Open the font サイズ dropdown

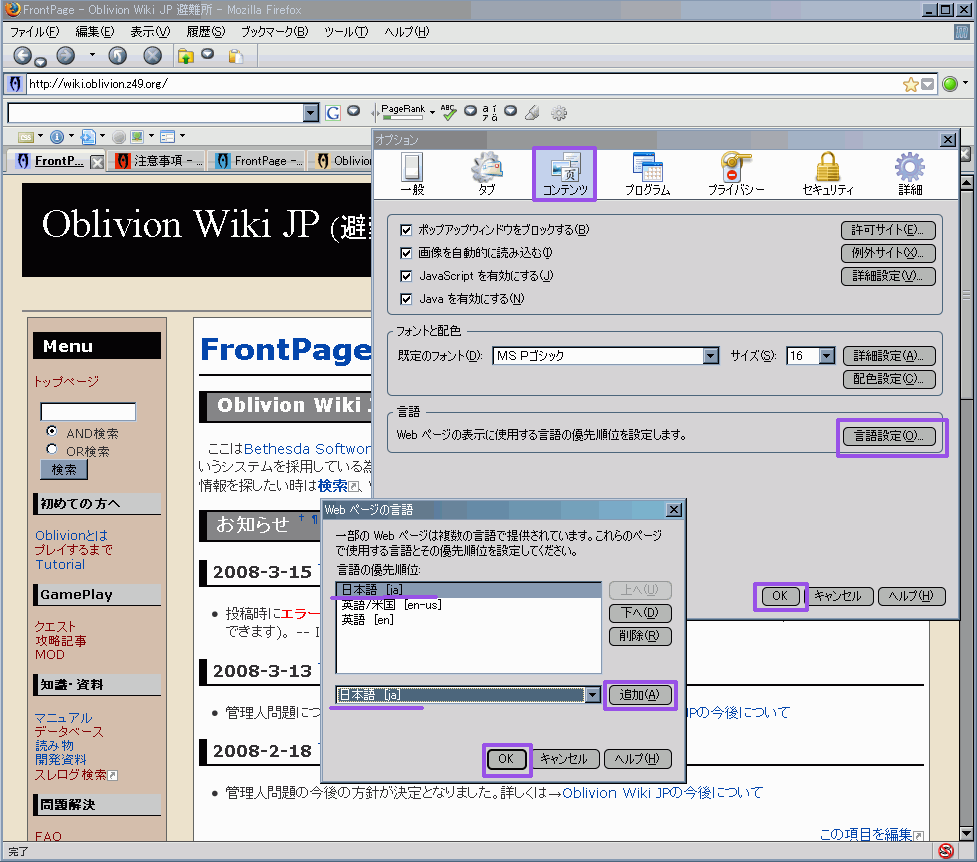coord(826,356)
